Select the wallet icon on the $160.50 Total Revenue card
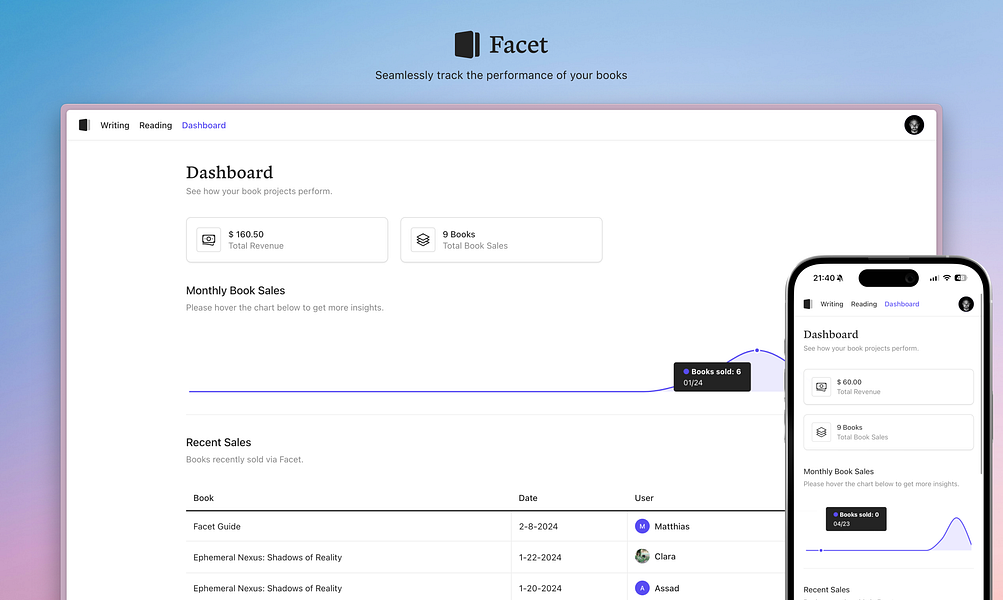This screenshot has height=600, width=1003. pyautogui.click(x=208, y=240)
